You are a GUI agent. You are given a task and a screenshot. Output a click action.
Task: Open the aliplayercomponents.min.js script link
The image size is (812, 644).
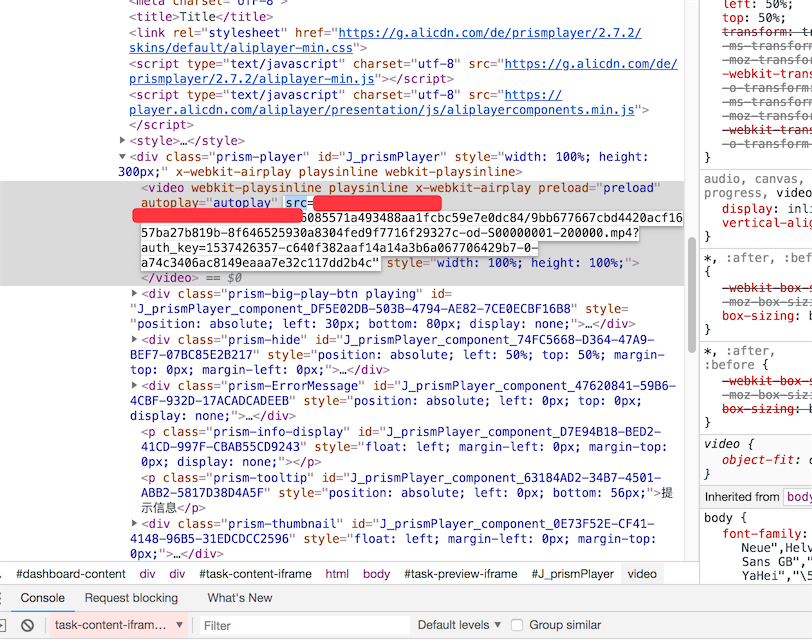point(382,102)
